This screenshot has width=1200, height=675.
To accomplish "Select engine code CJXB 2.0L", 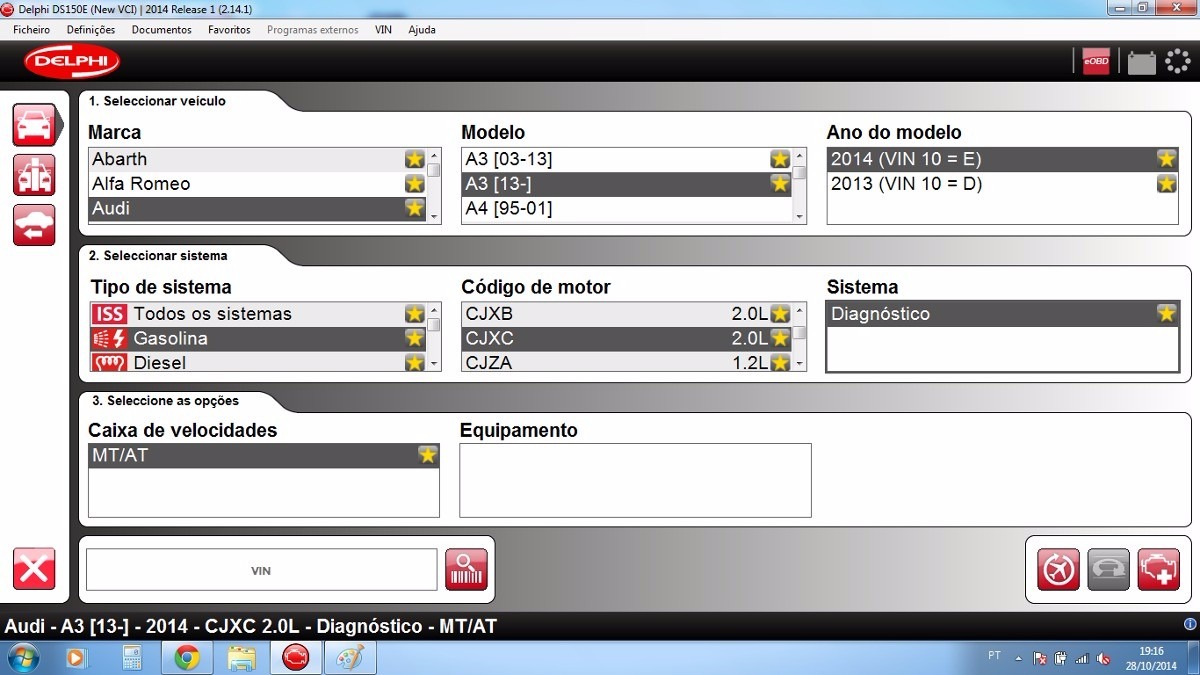I will [x=626, y=314].
